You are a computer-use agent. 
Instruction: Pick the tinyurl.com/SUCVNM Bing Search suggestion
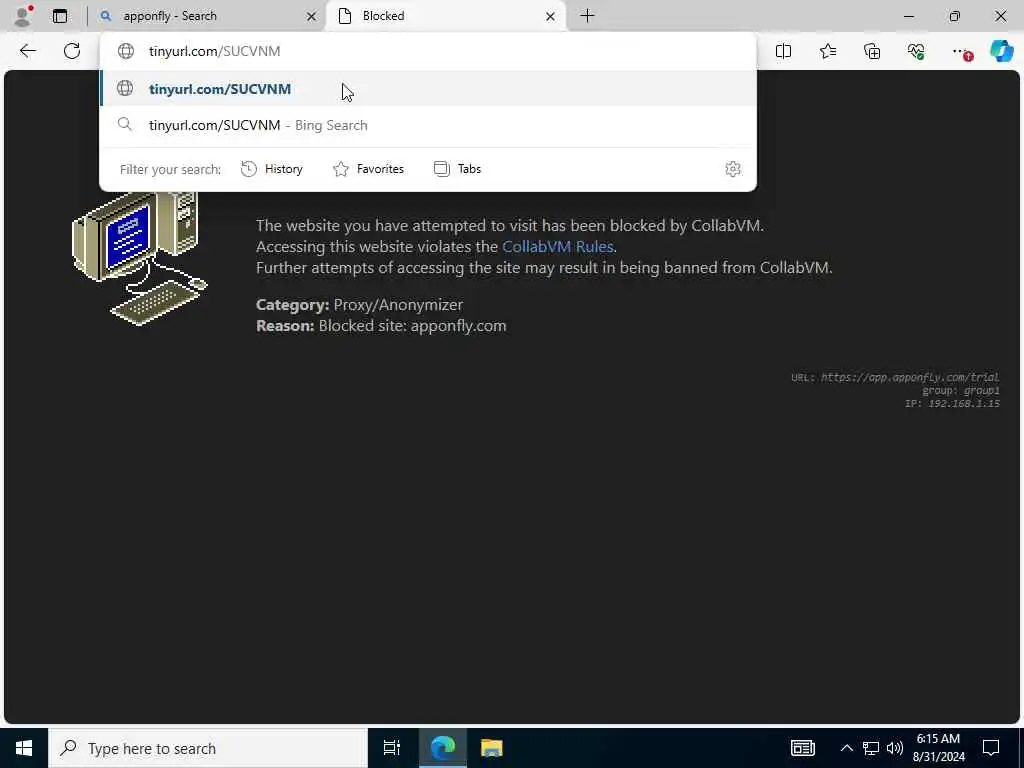(428, 125)
